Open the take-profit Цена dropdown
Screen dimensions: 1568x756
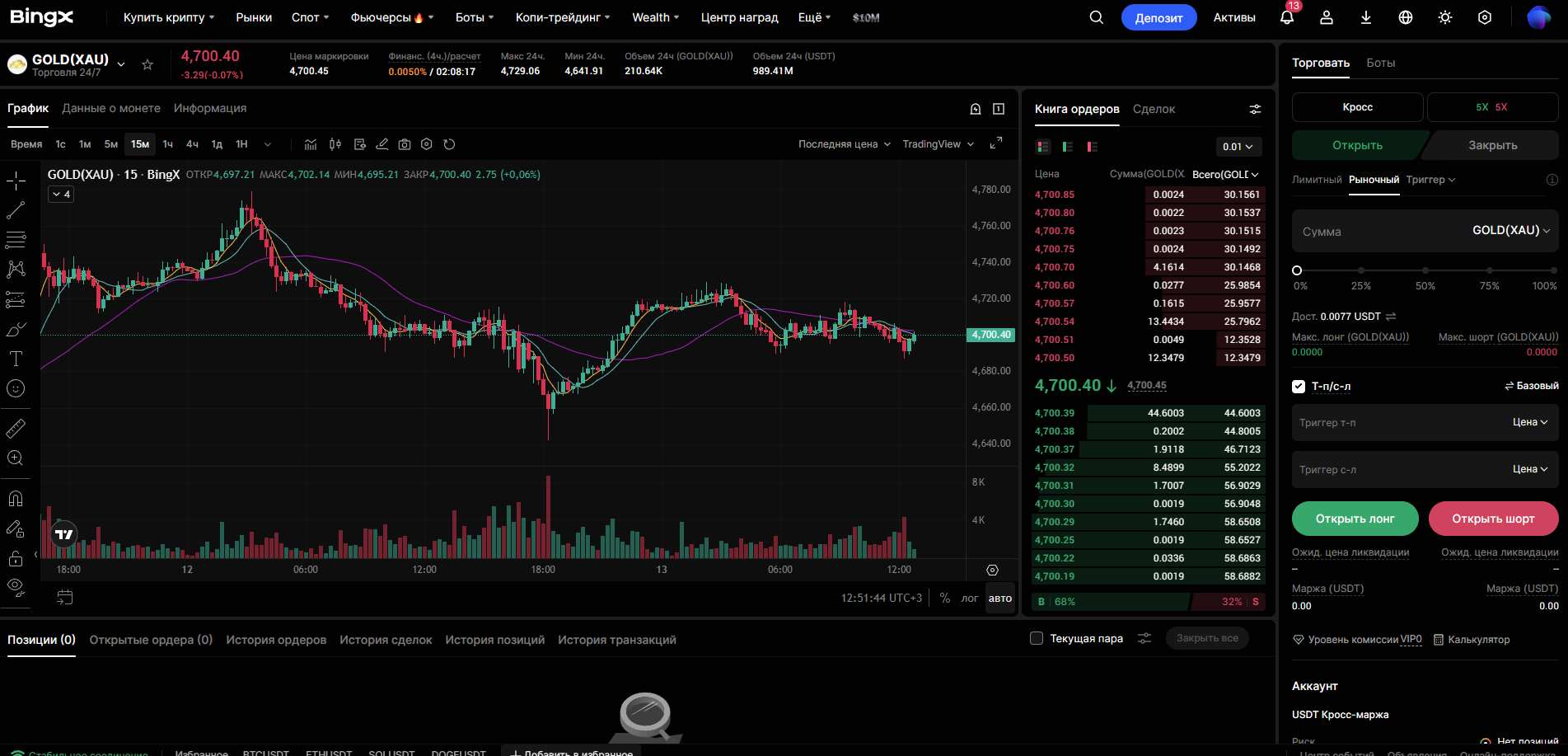(1530, 422)
